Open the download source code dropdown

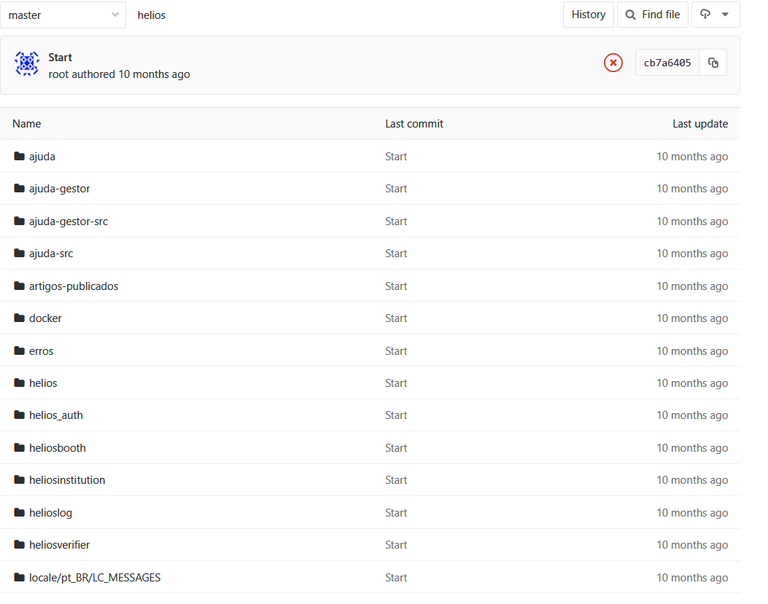point(715,15)
